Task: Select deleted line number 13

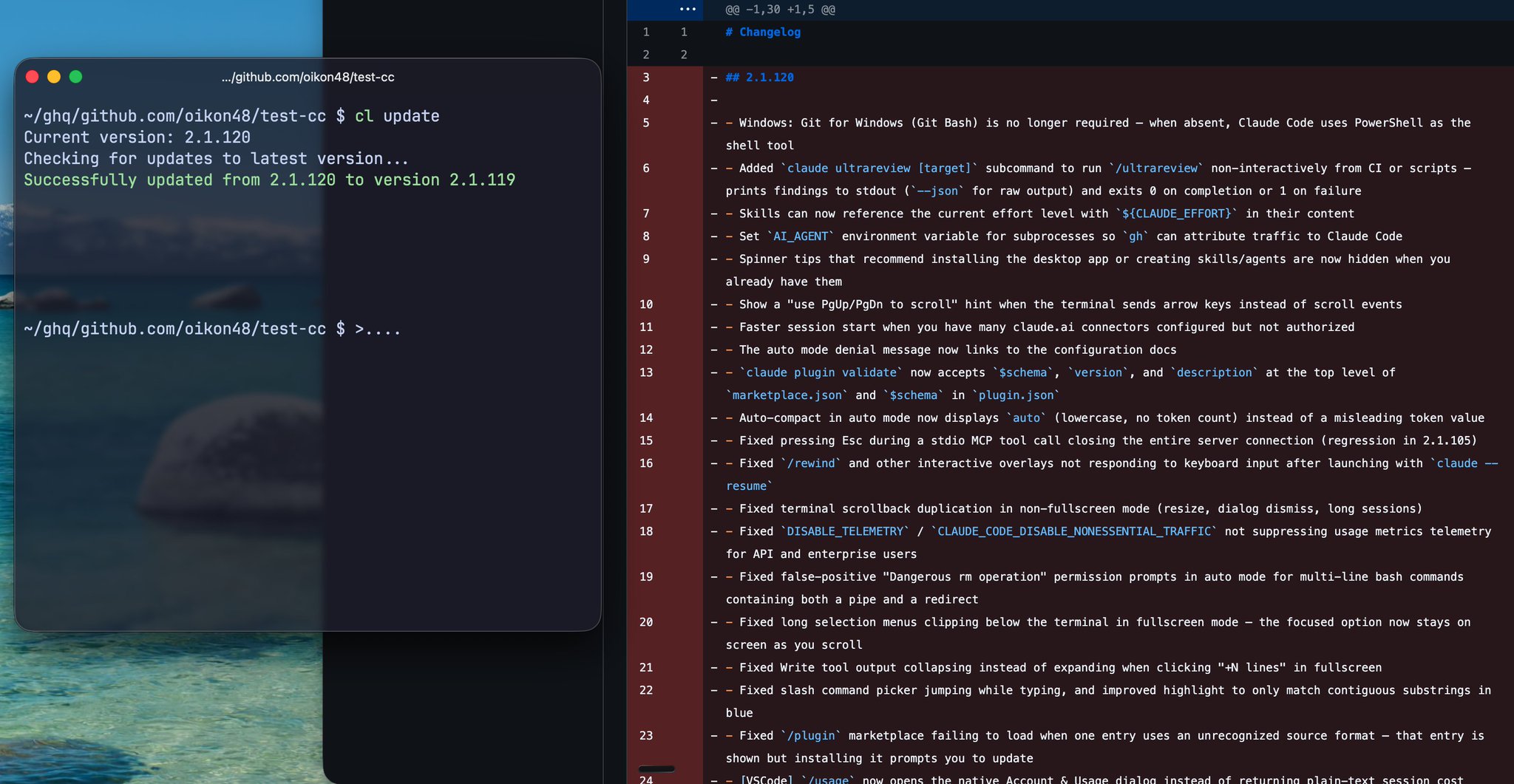Action: (646, 372)
